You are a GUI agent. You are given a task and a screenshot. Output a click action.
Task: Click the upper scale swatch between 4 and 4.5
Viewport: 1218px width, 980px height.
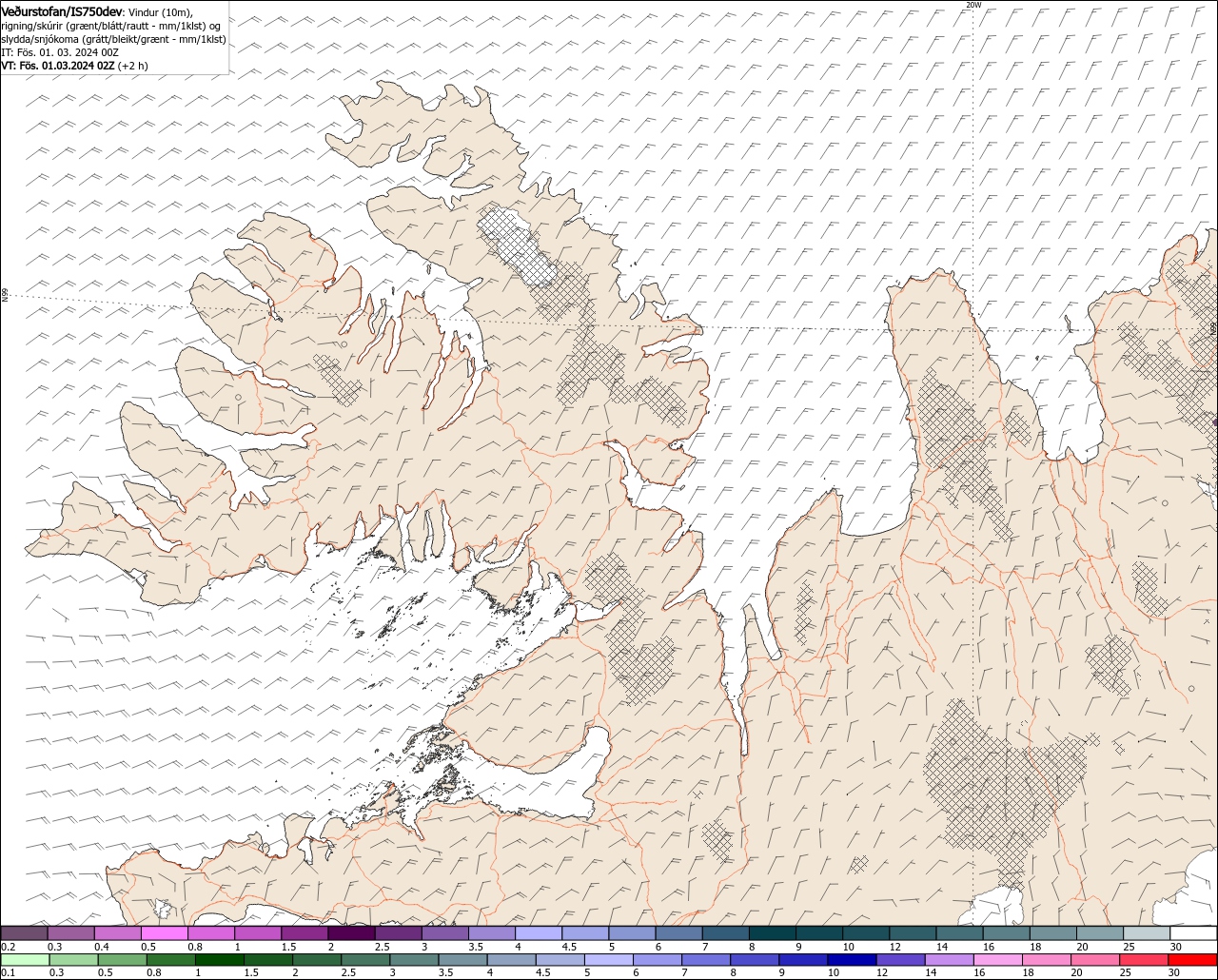point(539,933)
